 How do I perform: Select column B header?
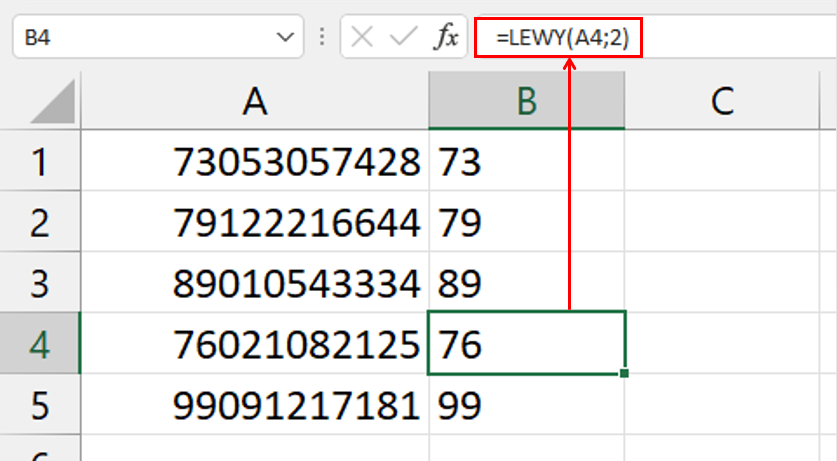527,102
